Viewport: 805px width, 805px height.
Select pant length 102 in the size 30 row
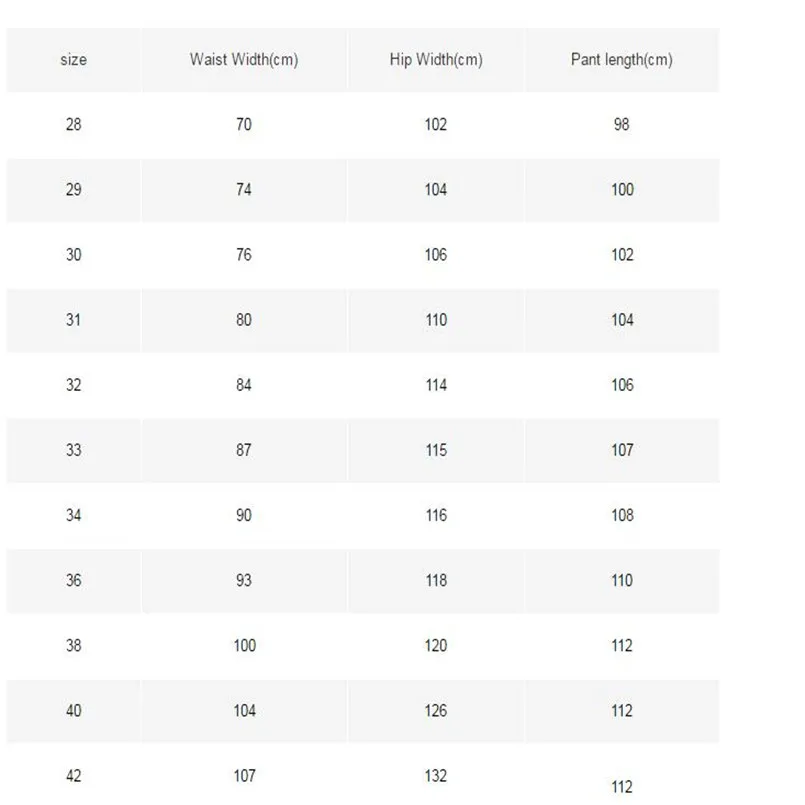622,255
